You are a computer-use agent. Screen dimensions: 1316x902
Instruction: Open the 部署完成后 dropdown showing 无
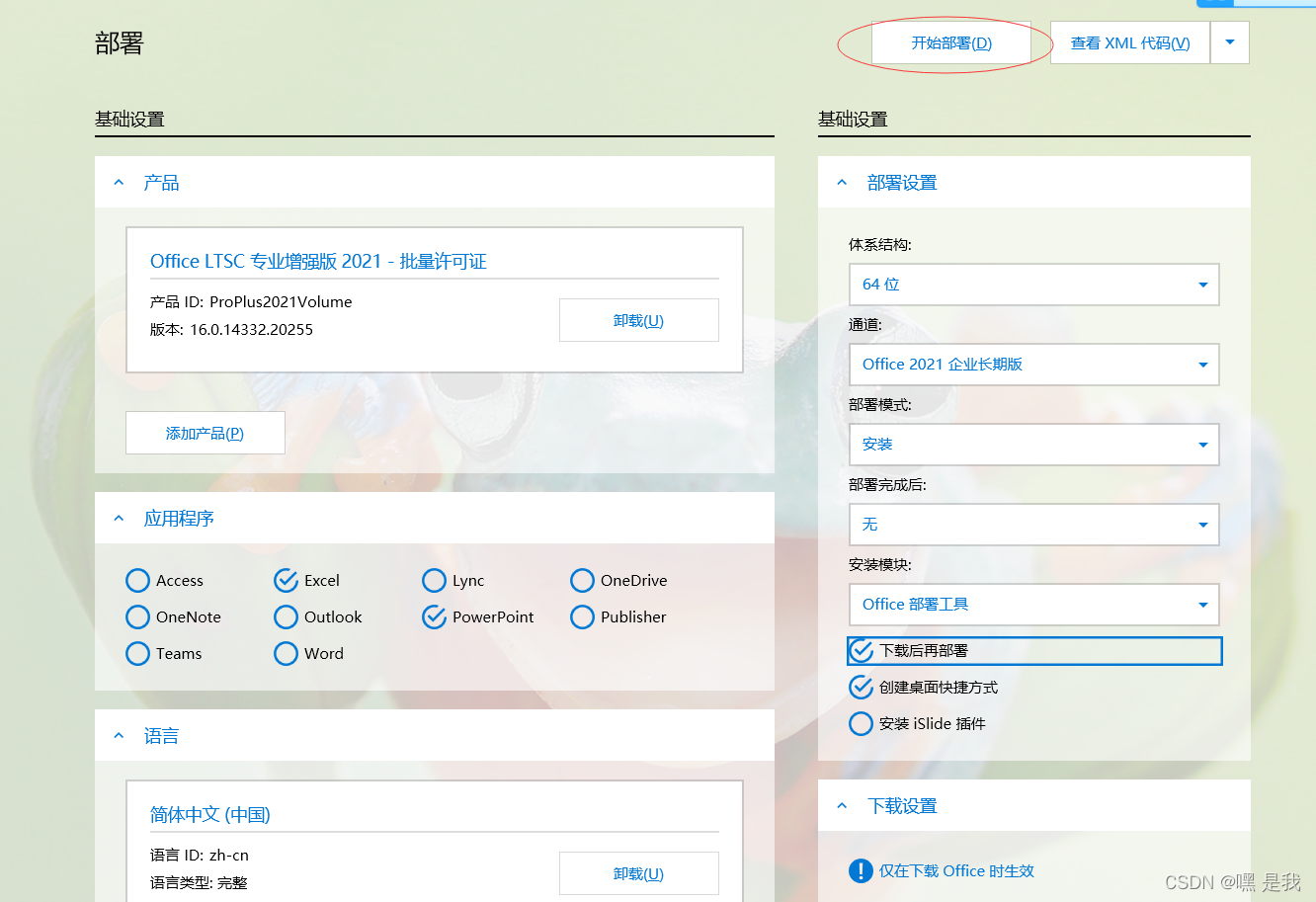(x=1034, y=525)
